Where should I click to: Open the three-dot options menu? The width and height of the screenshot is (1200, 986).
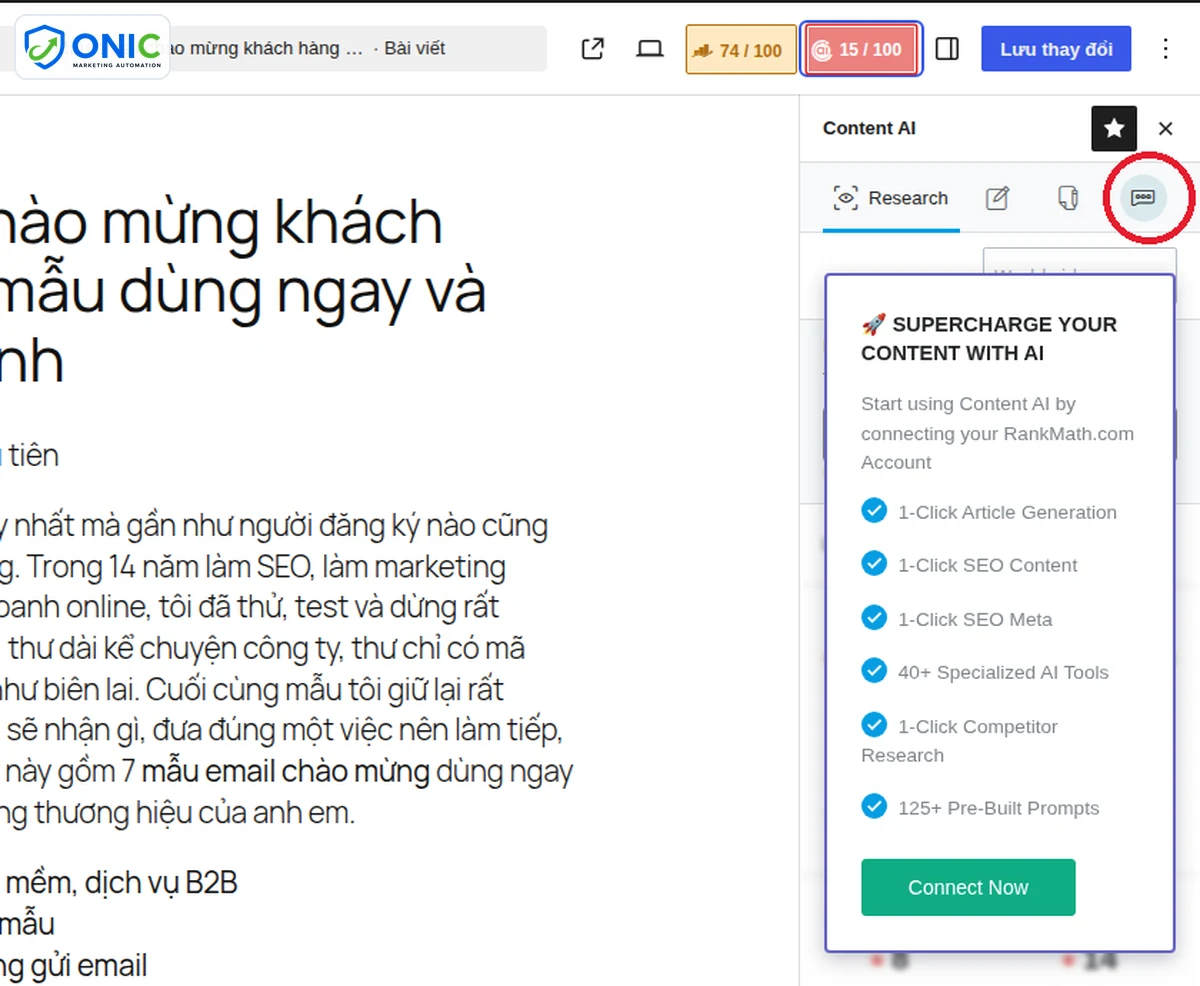[1165, 48]
